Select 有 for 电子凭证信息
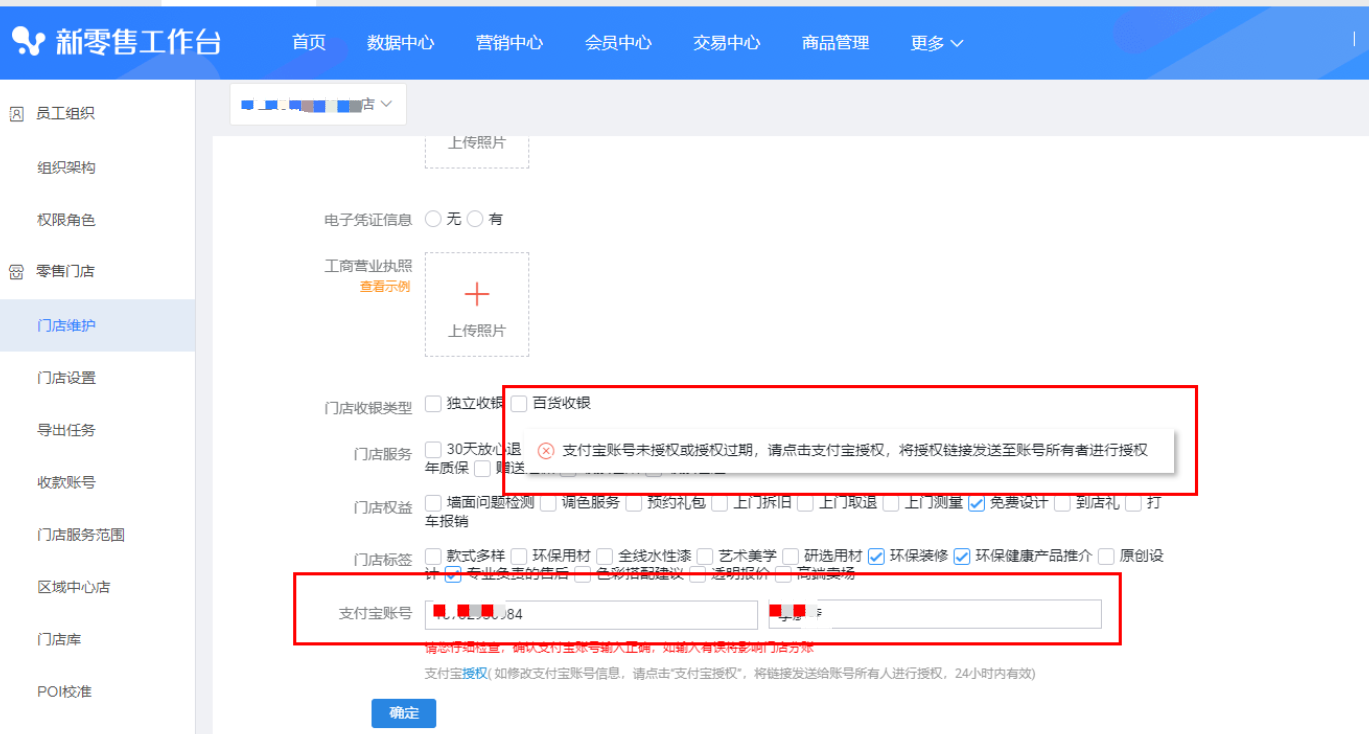1369x734 pixels. pos(475,219)
